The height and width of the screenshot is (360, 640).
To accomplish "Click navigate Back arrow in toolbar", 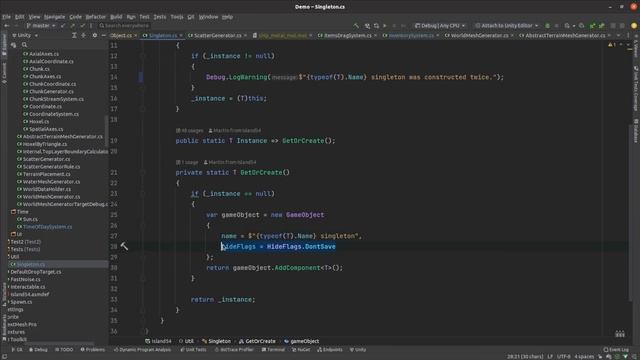I will [x=7, y=26].
